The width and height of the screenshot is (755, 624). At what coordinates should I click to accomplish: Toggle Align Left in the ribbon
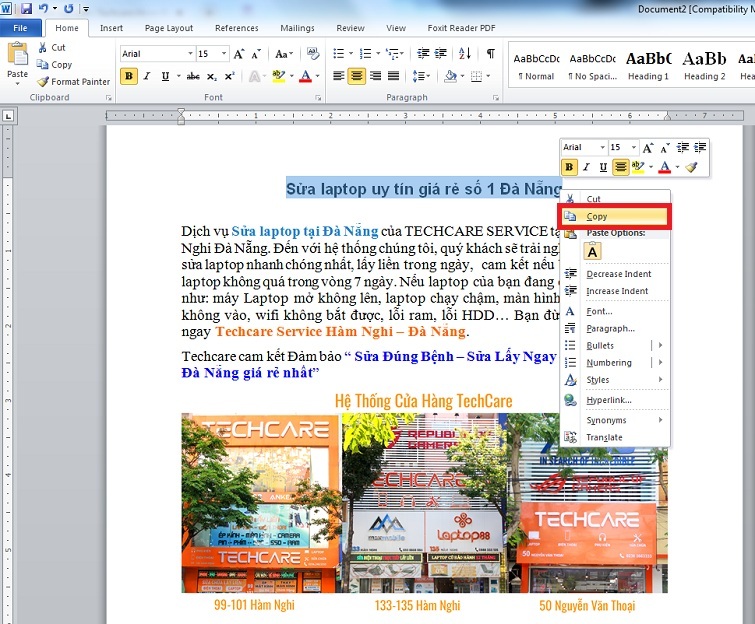339,76
